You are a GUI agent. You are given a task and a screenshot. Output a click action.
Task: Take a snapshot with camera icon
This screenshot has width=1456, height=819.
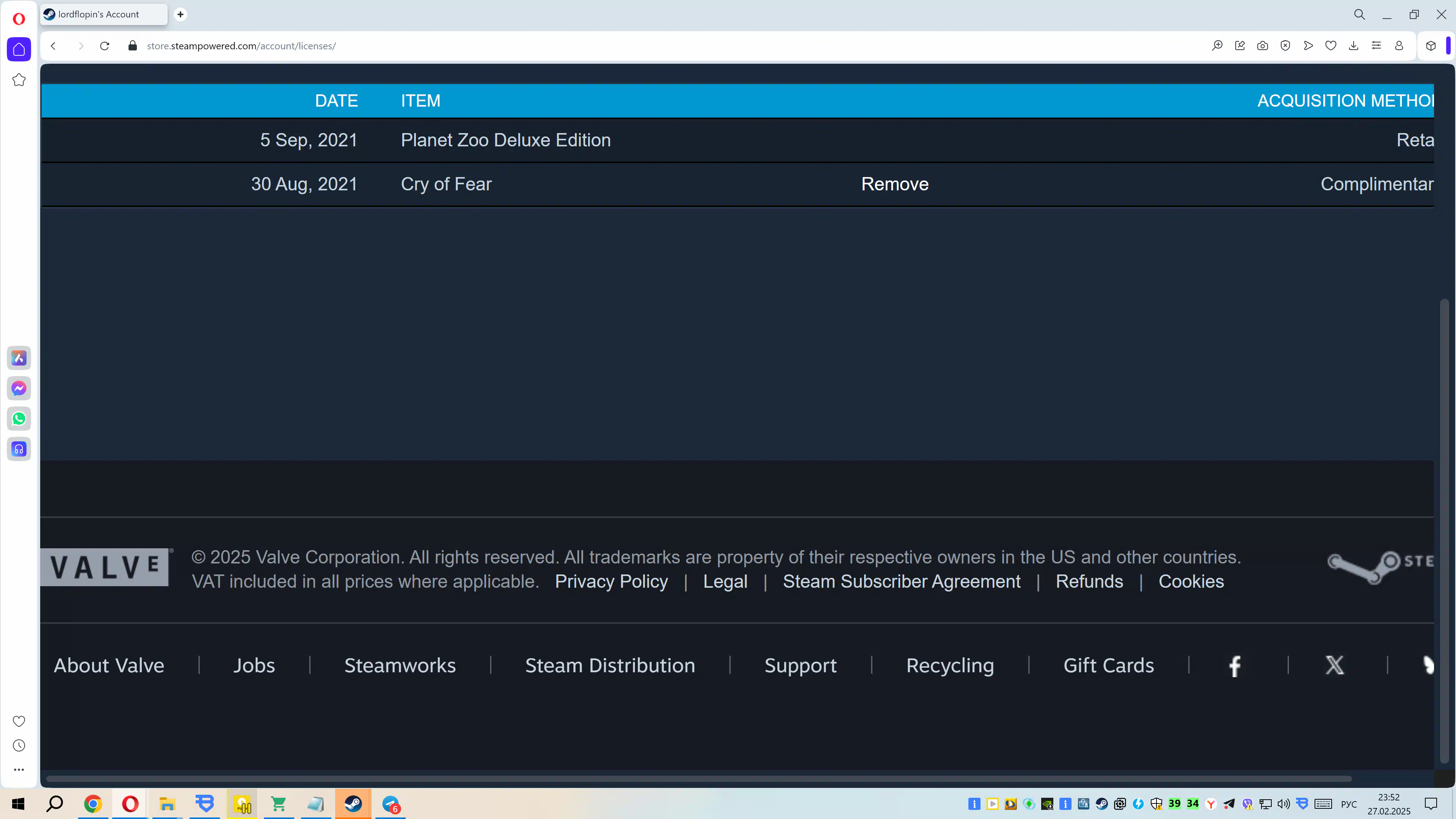tap(1262, 46)
